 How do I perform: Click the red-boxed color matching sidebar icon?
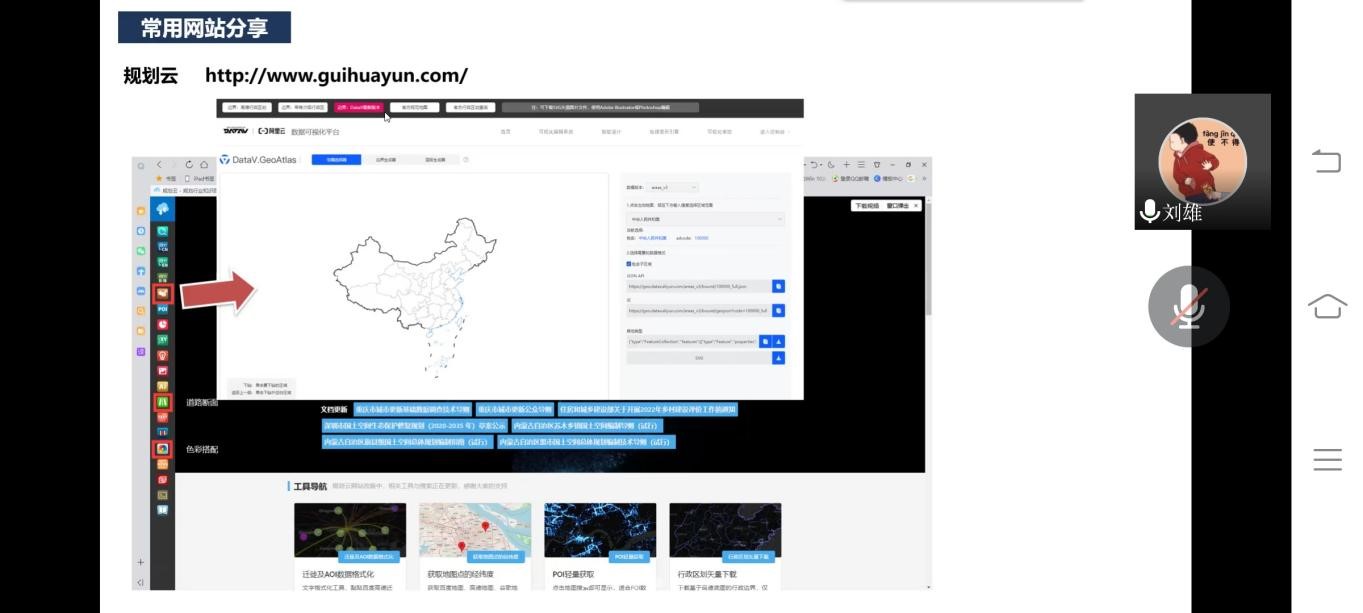162,449
